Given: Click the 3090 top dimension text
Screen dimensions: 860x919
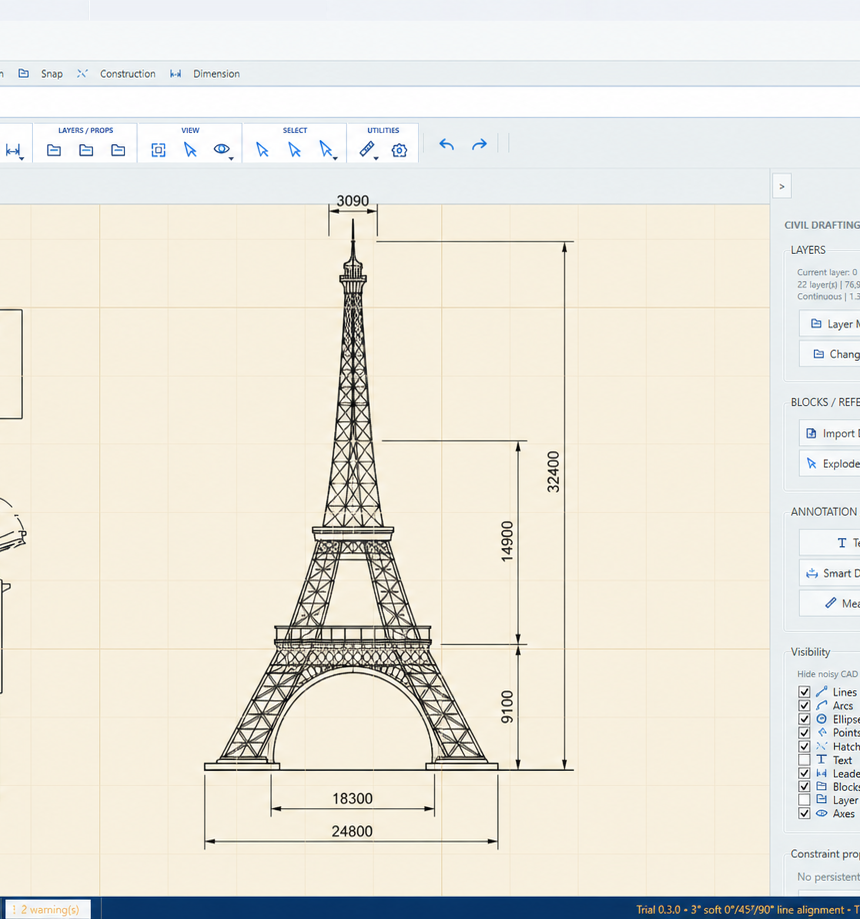Looking at the screenshot, I should coord(352,200).
